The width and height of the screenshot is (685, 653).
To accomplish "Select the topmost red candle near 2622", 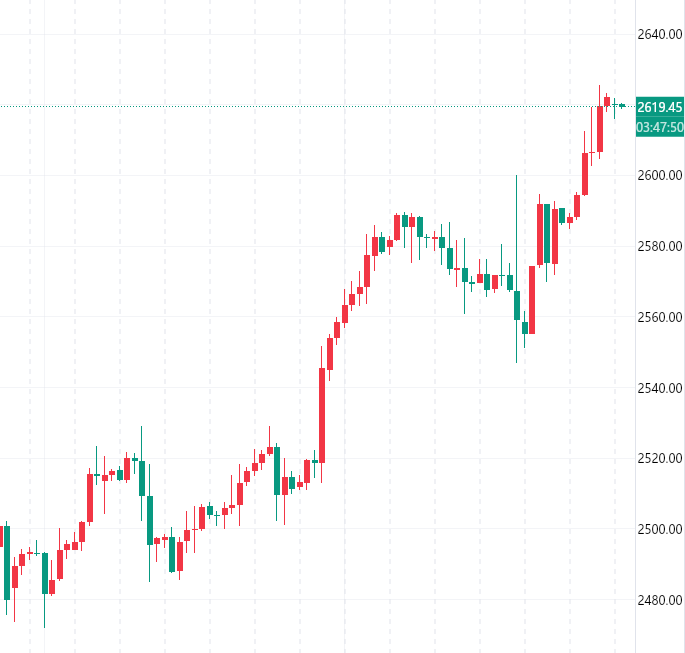I will 607,100.
